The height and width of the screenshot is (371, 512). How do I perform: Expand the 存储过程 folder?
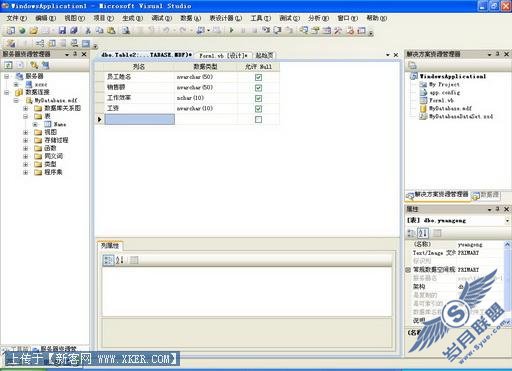click(25, 140)
